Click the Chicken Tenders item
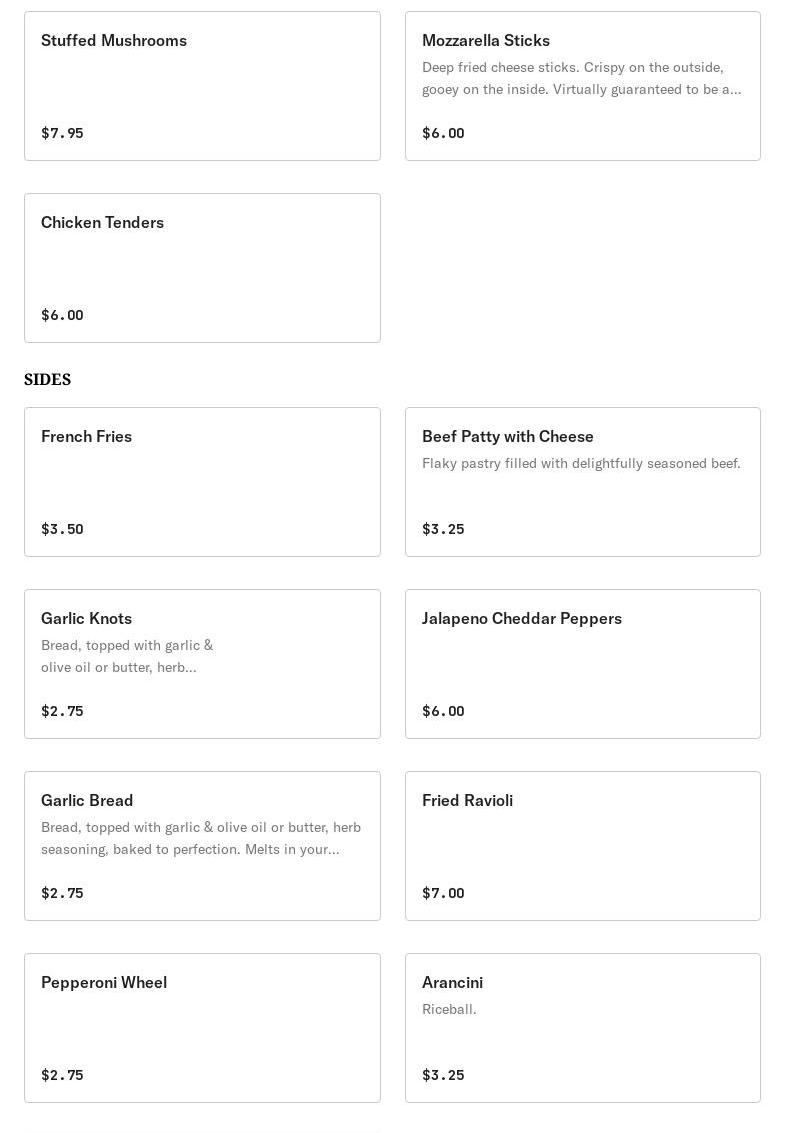 [x=202, y=268]
